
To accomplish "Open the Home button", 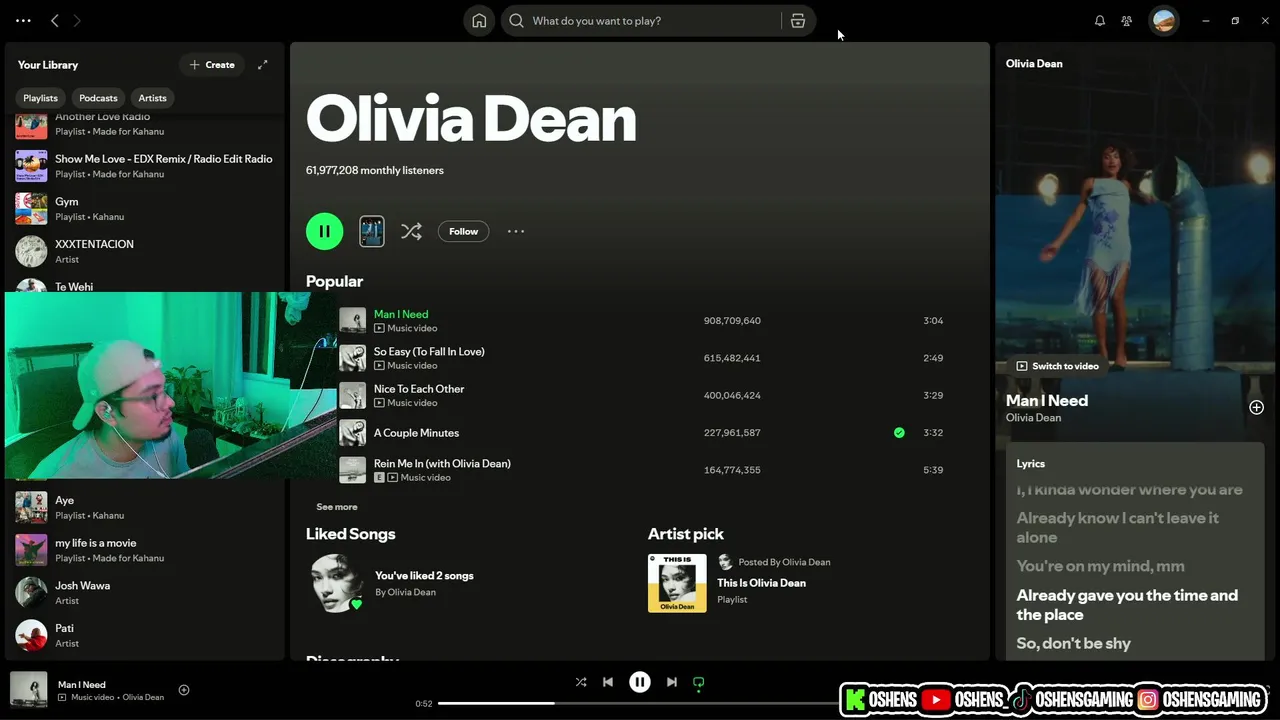I will tap(479, 20).
